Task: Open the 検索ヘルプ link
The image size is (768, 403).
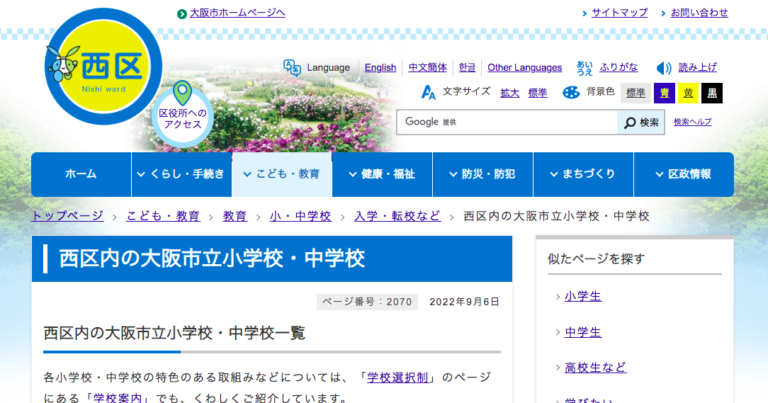Action: point(693,122)
